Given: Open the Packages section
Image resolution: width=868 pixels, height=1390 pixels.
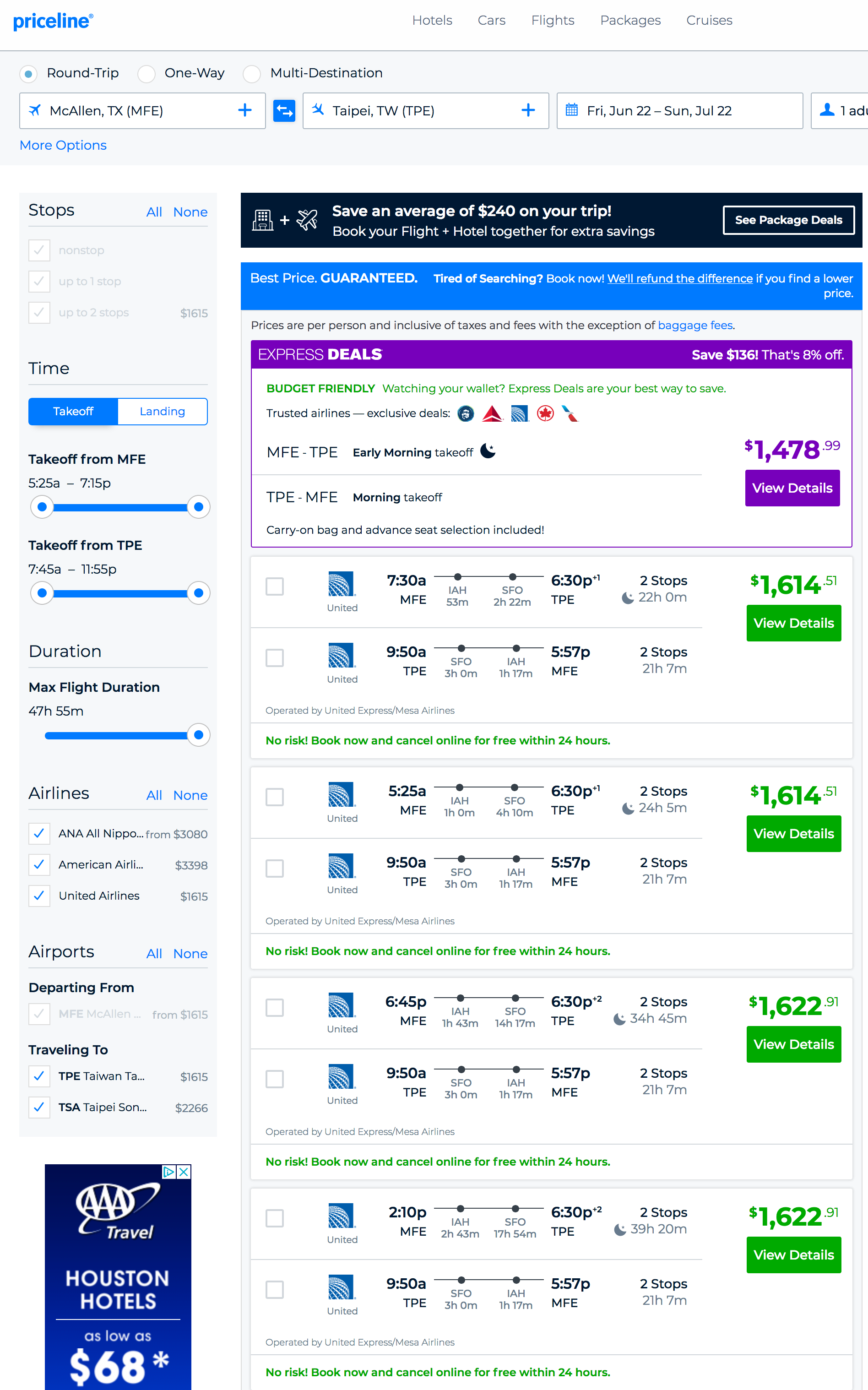Looking at the screenshot, I should coord(630,20).
